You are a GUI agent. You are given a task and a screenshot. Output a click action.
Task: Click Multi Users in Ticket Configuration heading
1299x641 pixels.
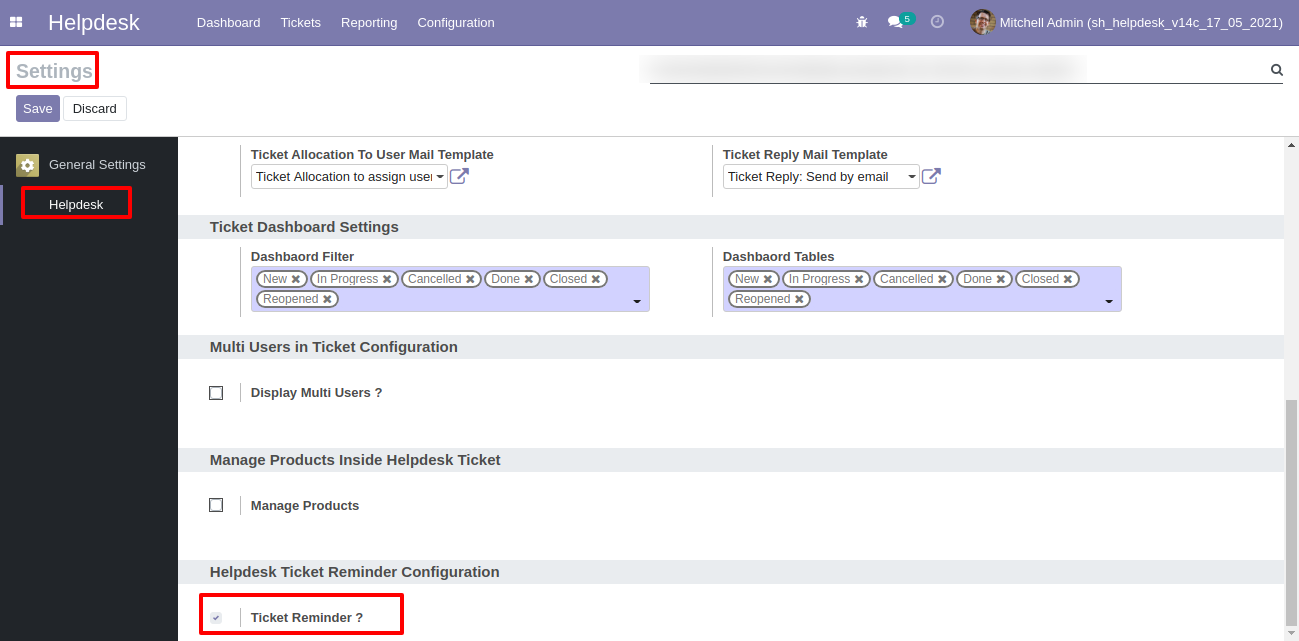click(x=334, y=347)
